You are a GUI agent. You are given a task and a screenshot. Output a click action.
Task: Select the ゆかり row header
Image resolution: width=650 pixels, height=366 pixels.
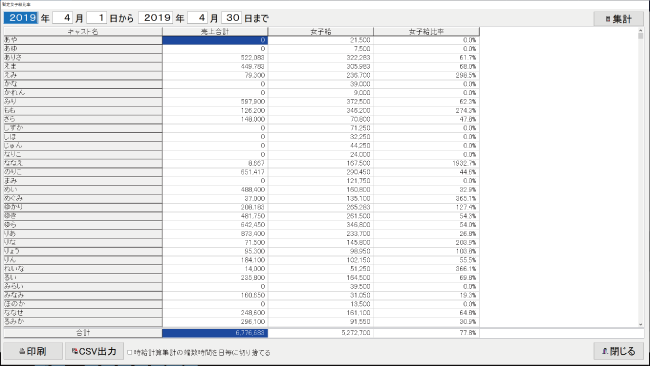(x=83, y=207)
